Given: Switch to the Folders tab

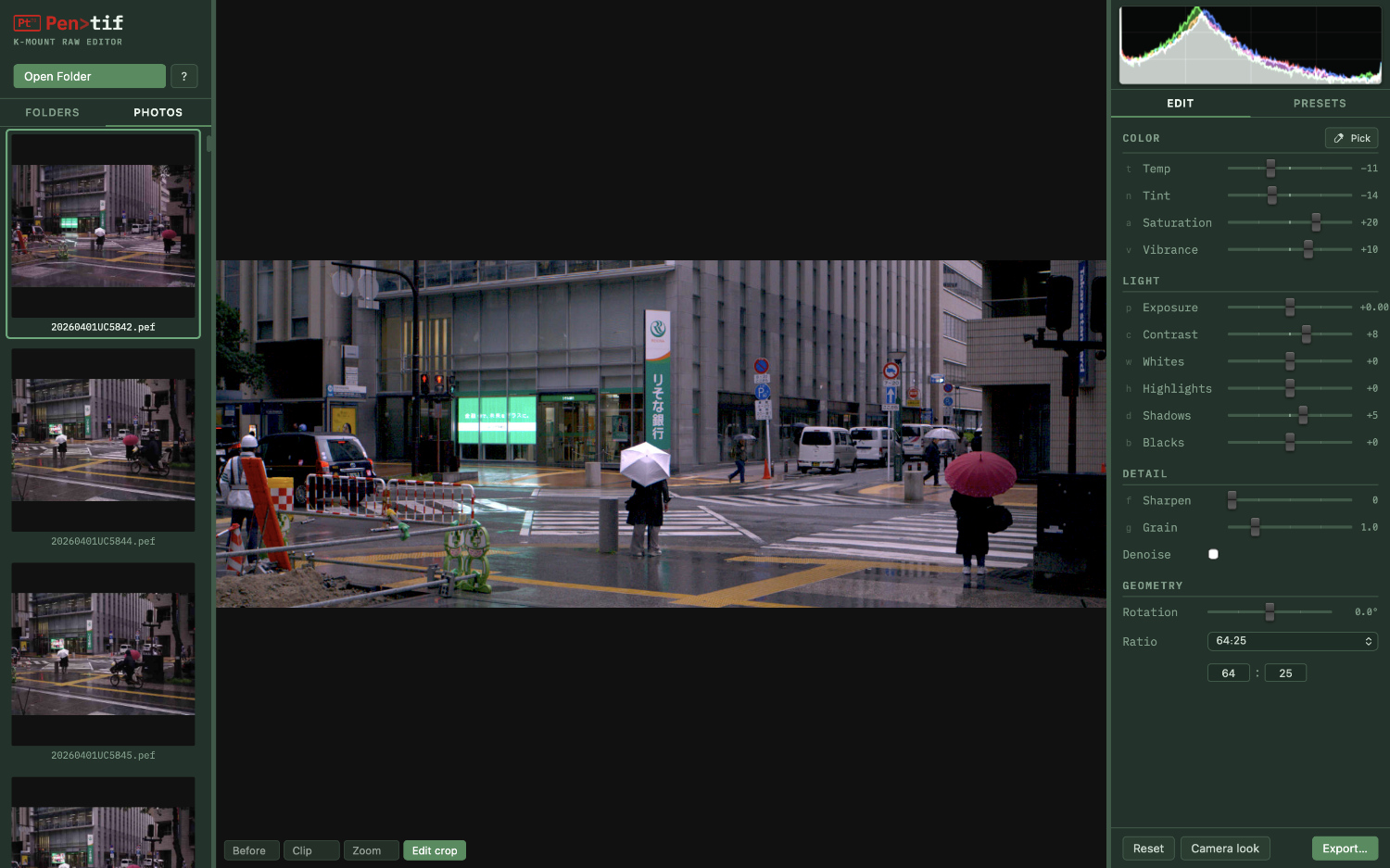Looking at the screenshot, I should click(53, 112).
